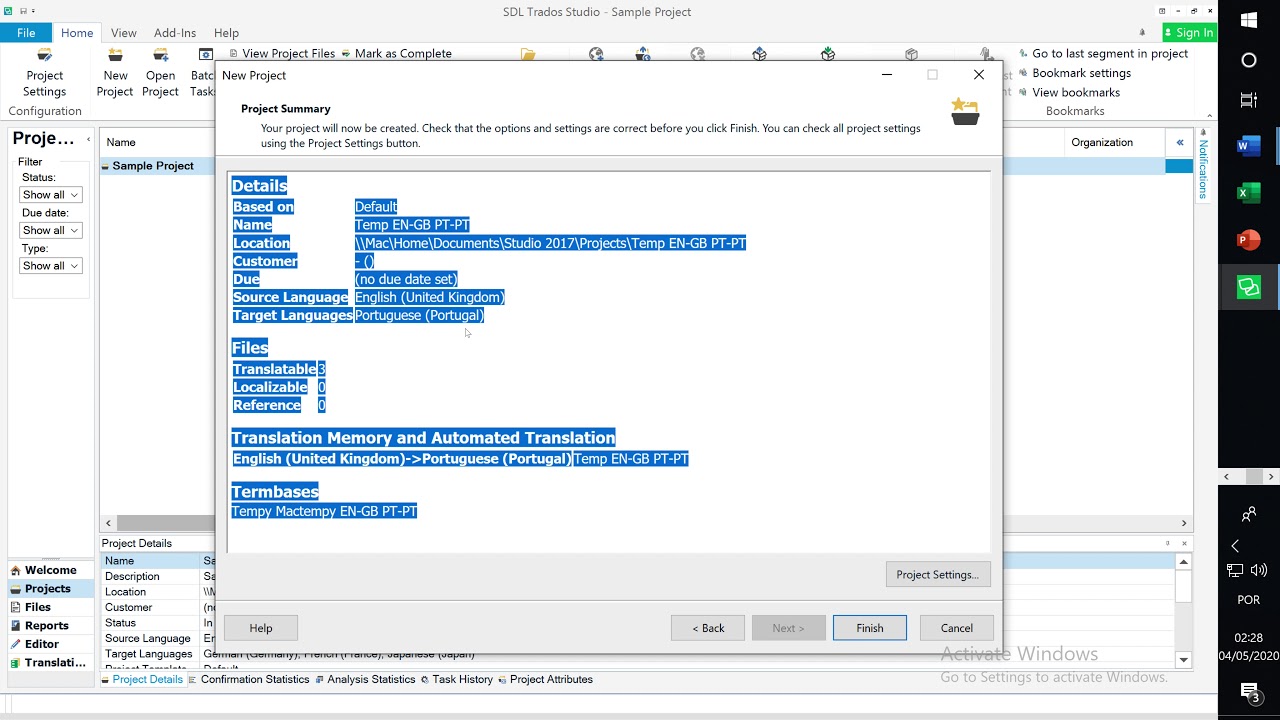Open the Due date filter dropdown
The height and width of the screenshot is (720, 1280).
(x=50, y=230)
